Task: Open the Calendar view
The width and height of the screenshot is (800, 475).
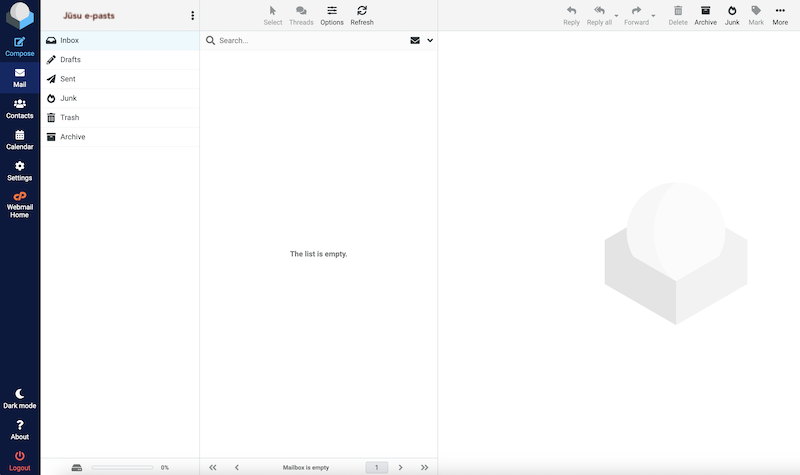Action: (x=19, y=139)
